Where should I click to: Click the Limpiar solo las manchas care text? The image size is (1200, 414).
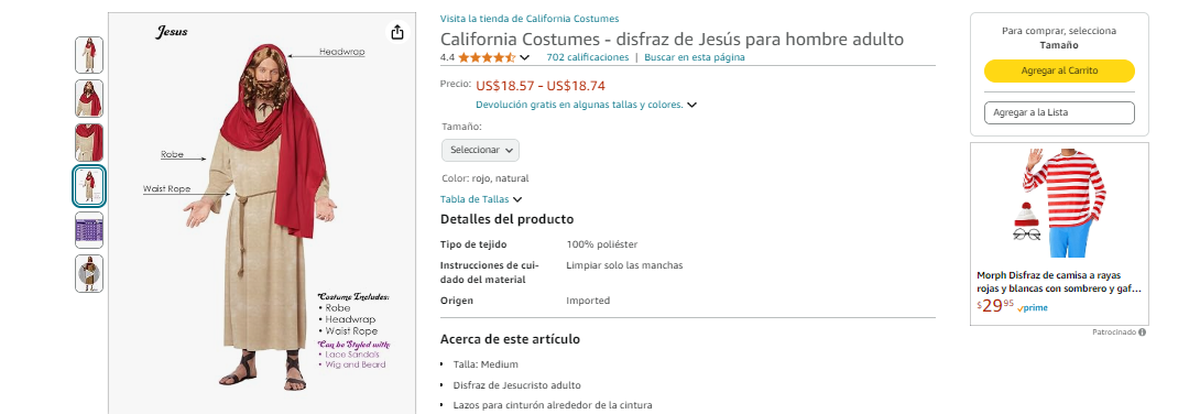click(624, 265)
